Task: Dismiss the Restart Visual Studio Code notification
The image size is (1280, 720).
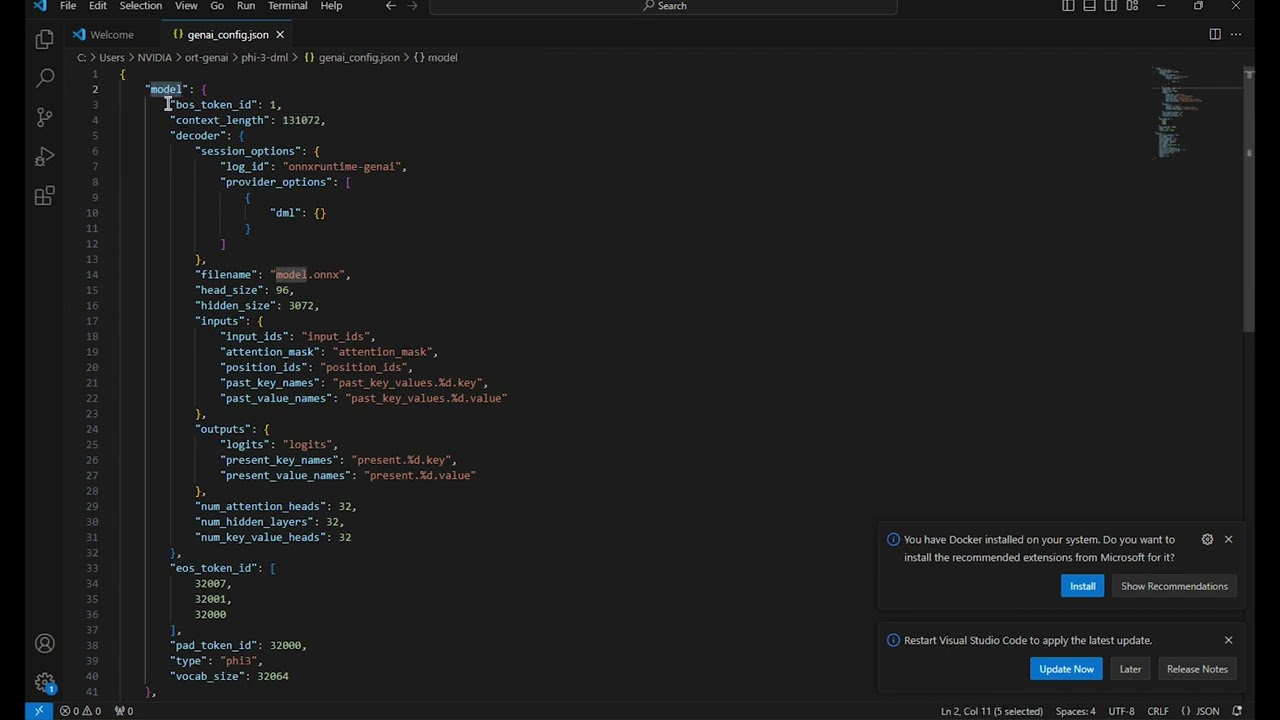Action: coord(1228,640)
